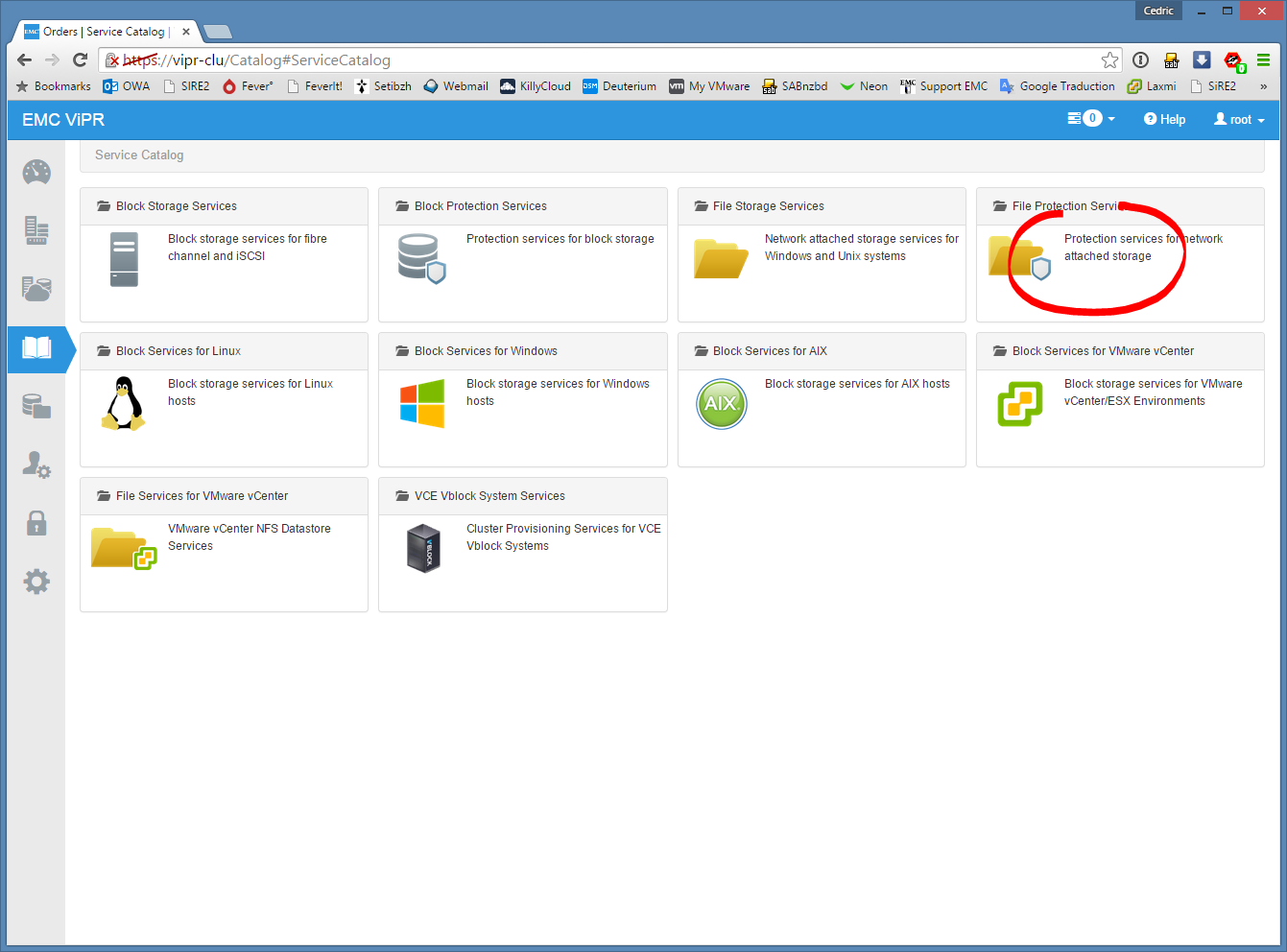
Task: Show hidden bookmarks with the overflow chevron
Action: [1263, 86]
